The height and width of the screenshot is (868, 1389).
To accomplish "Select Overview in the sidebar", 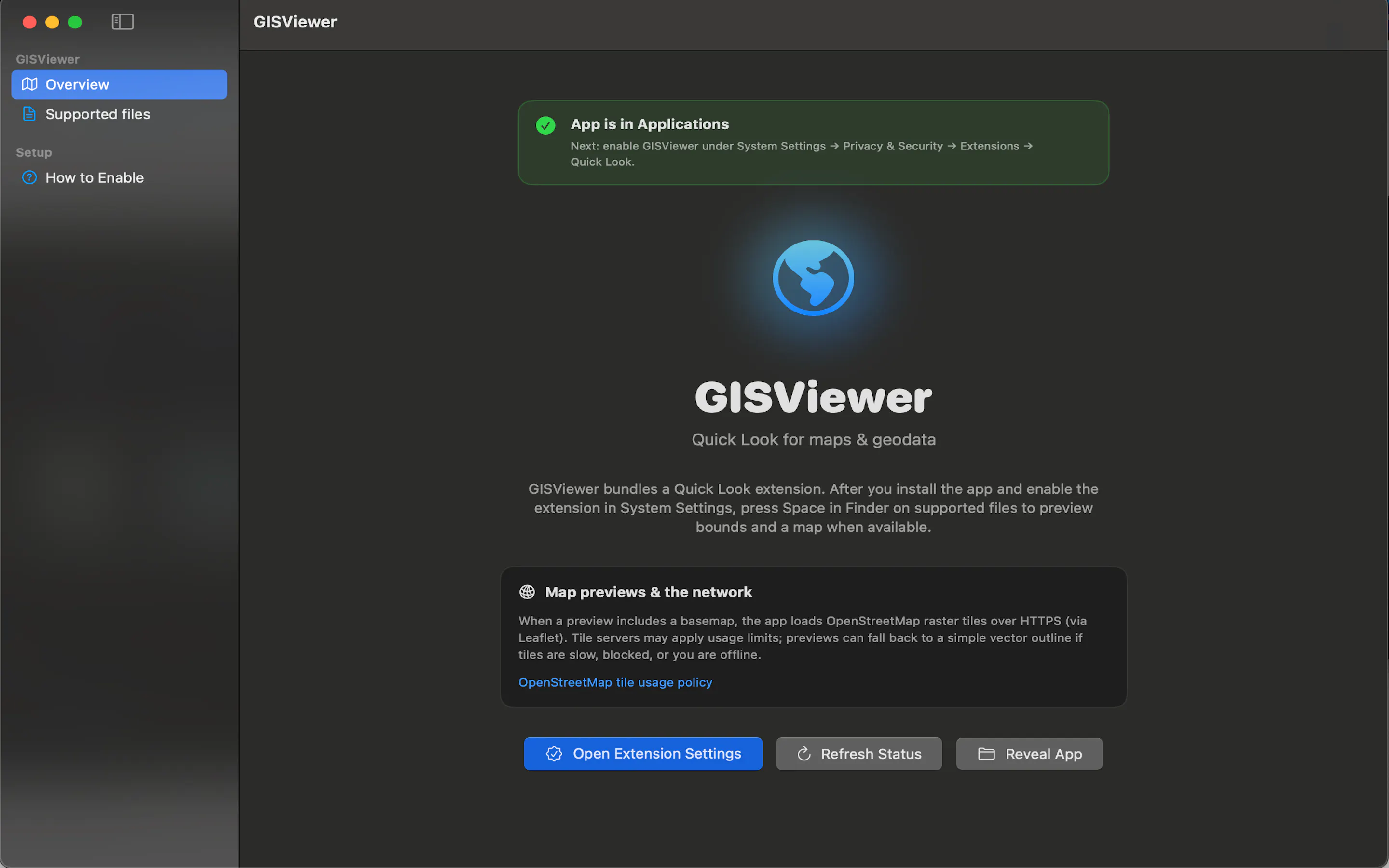I will click(119, 84).
